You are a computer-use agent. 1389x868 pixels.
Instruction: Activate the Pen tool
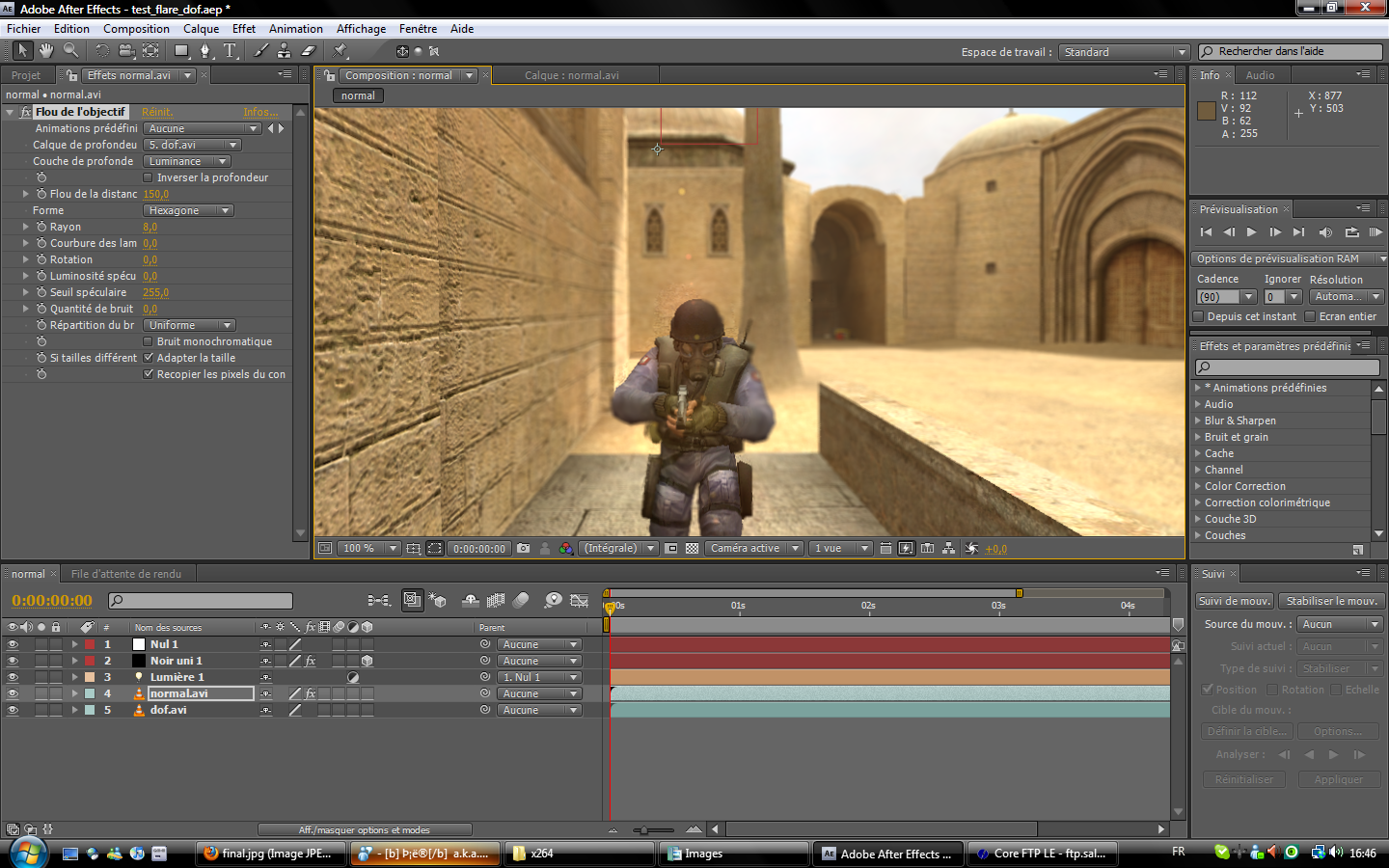(x=204, y=51)
